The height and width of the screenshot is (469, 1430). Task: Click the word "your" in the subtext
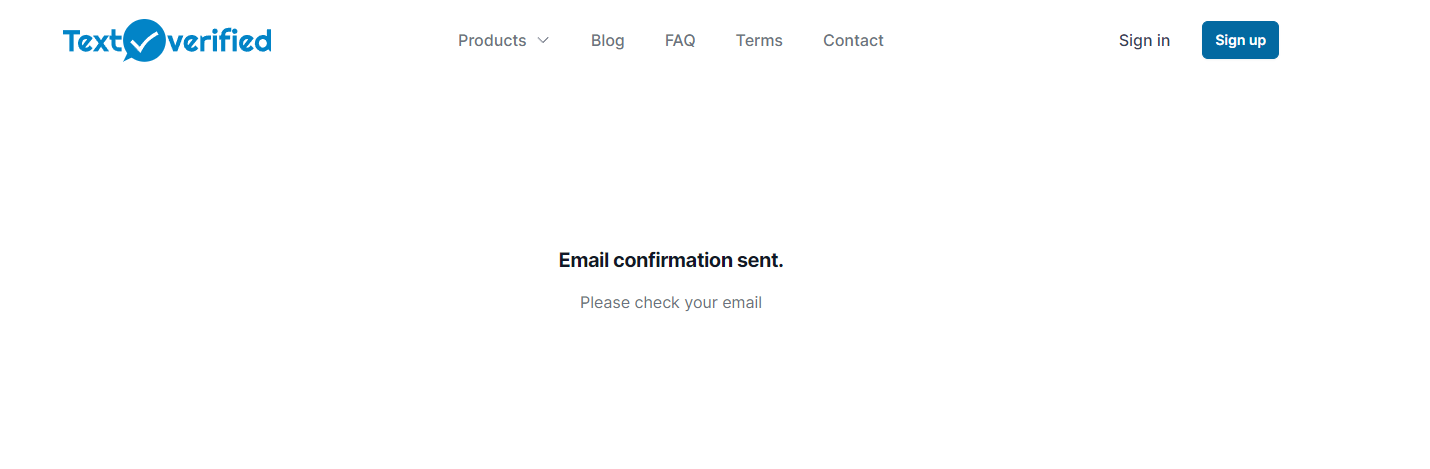click(x=701, y=303)
